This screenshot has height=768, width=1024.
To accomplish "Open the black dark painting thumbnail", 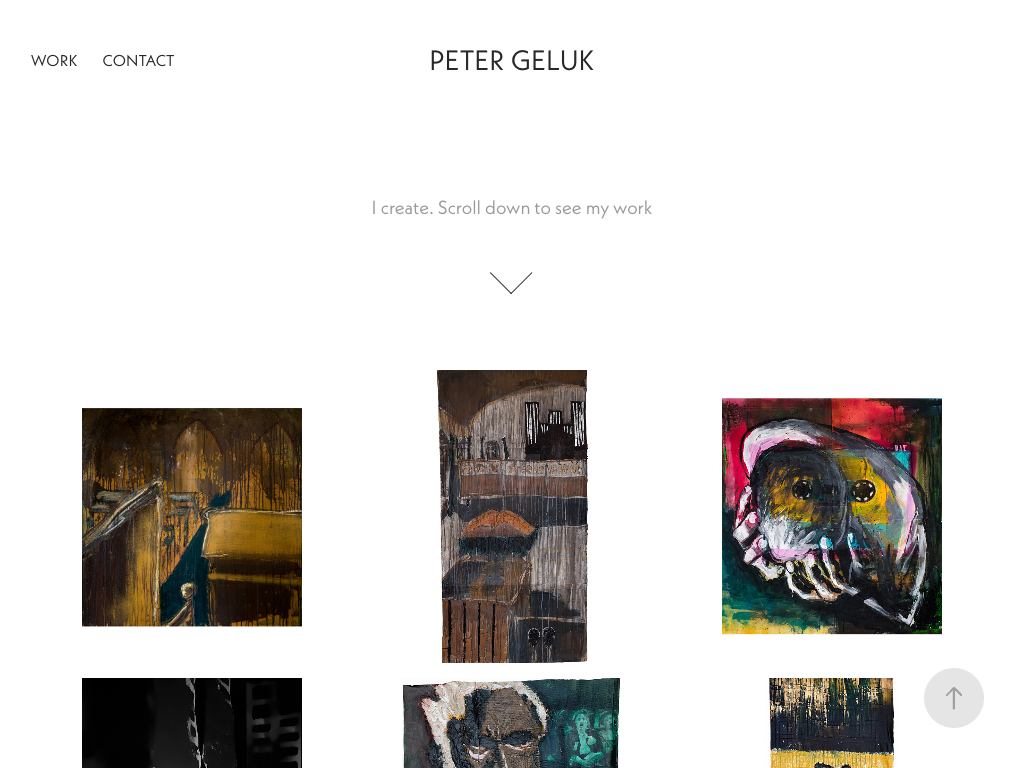I will [192, 723].
